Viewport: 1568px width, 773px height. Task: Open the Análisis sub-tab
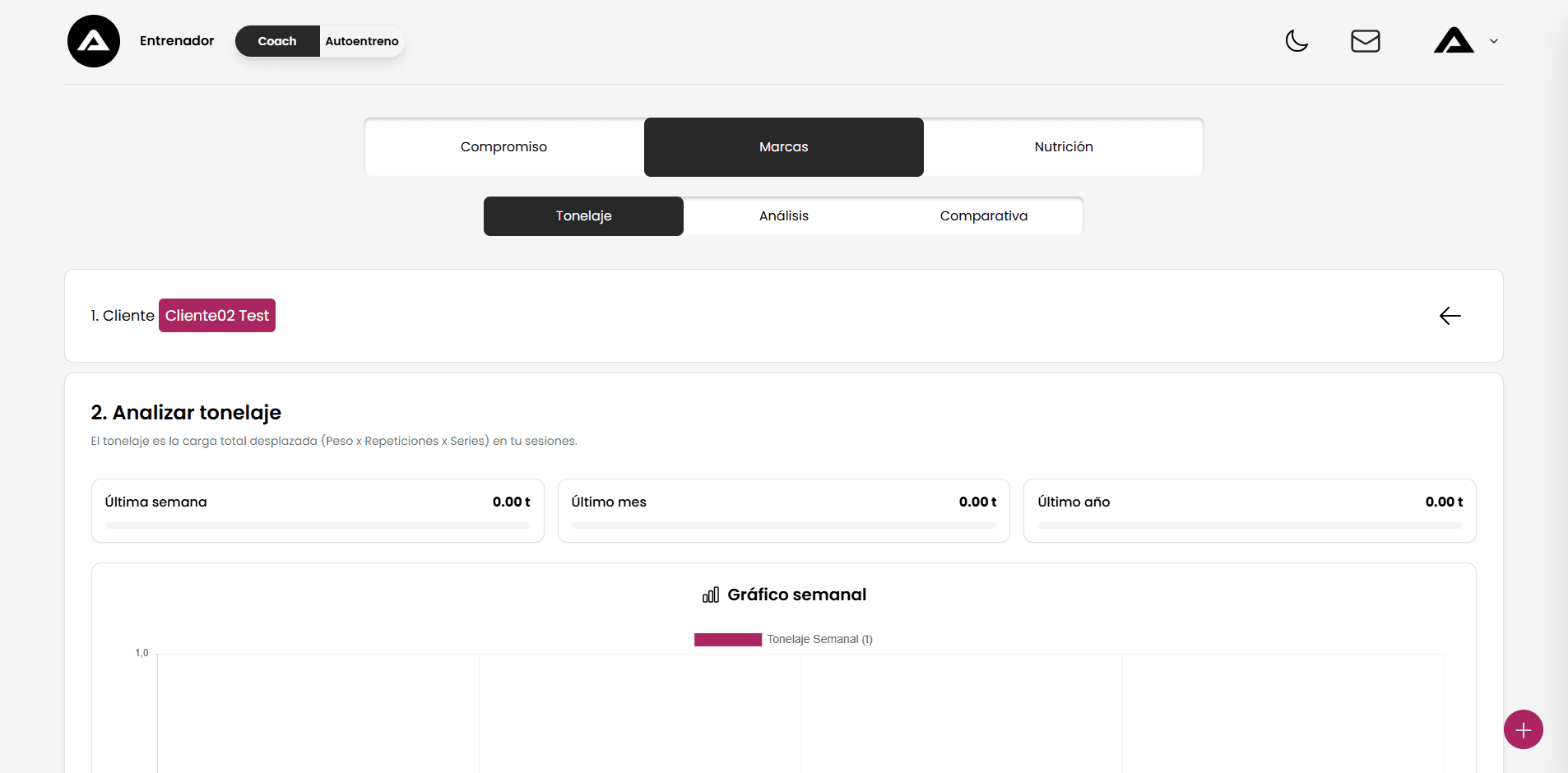click(783, 216)
